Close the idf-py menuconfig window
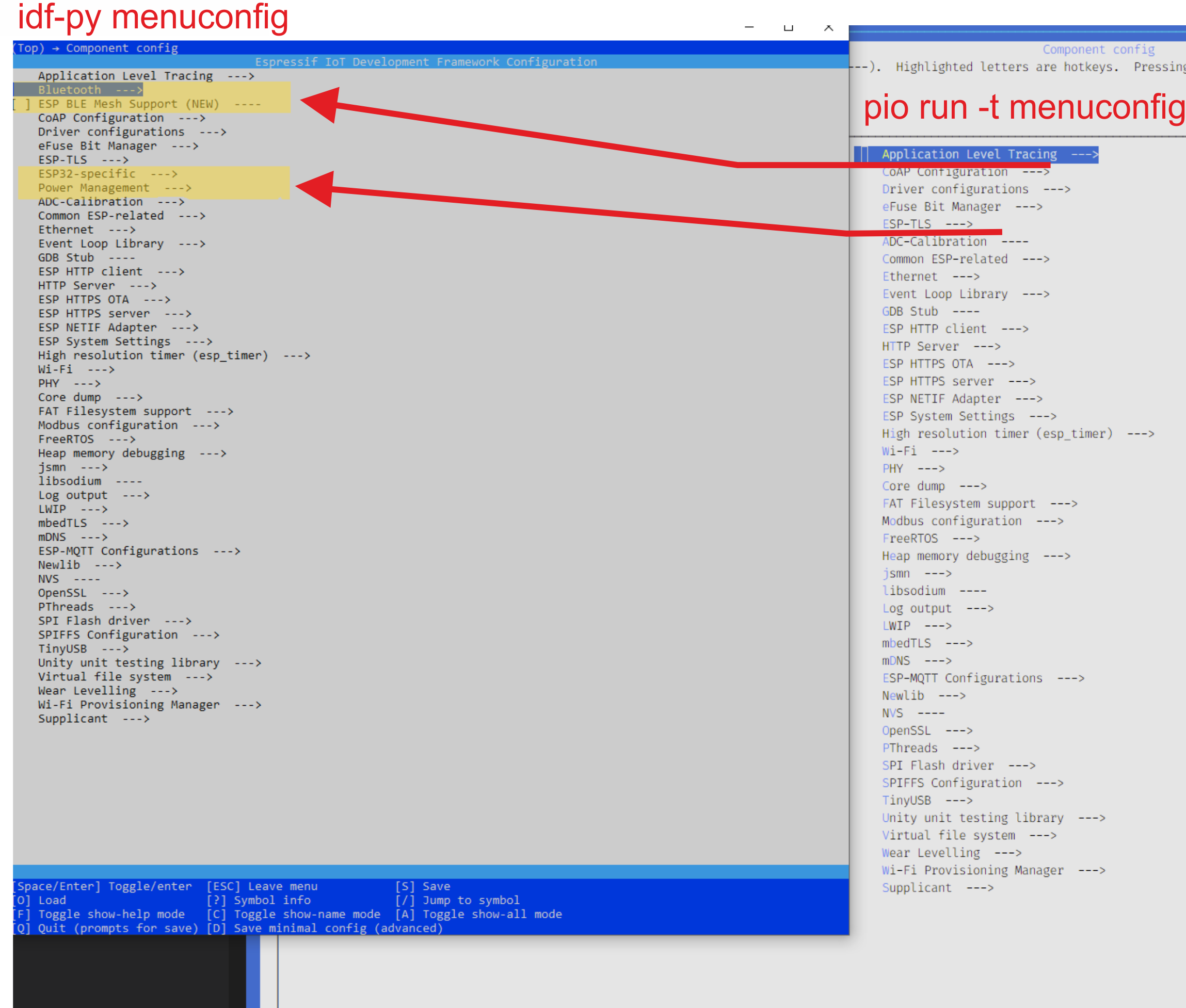Image resolution: width=1186 pixels, height=1008 pixels. (x=828, y=27)
